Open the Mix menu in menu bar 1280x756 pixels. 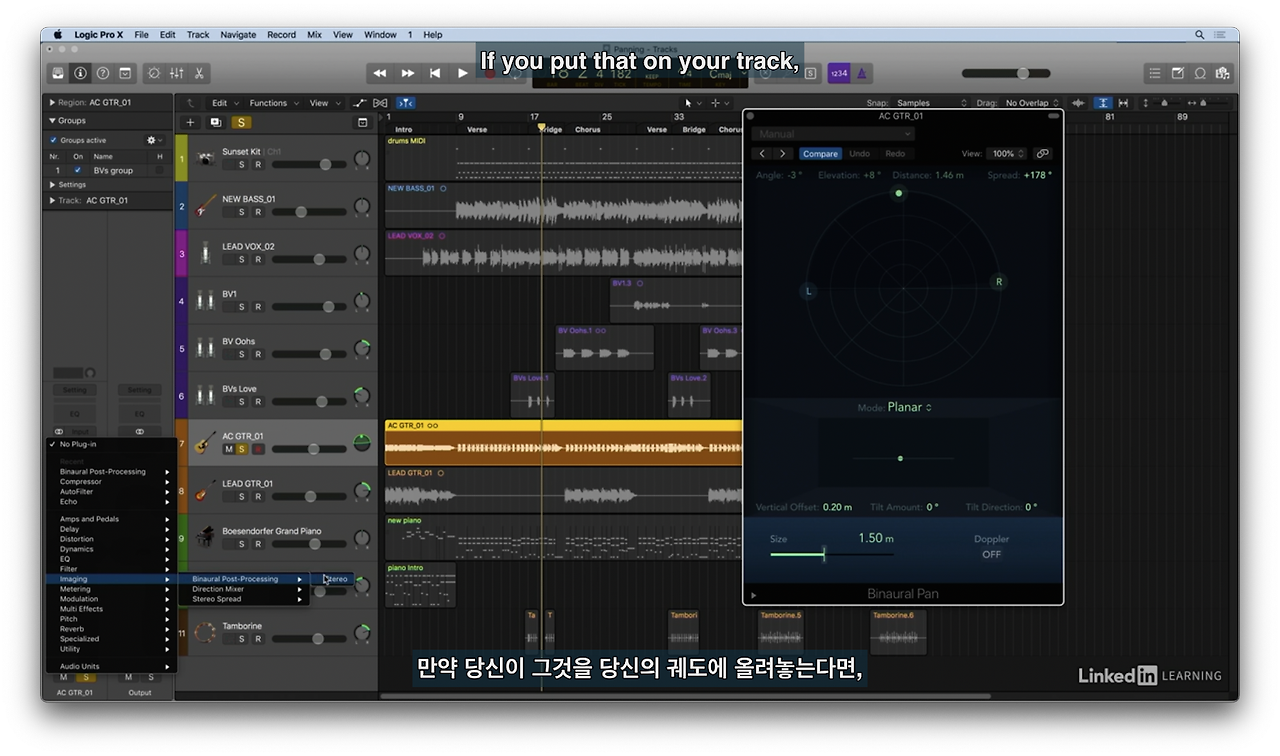click(314, 35)
